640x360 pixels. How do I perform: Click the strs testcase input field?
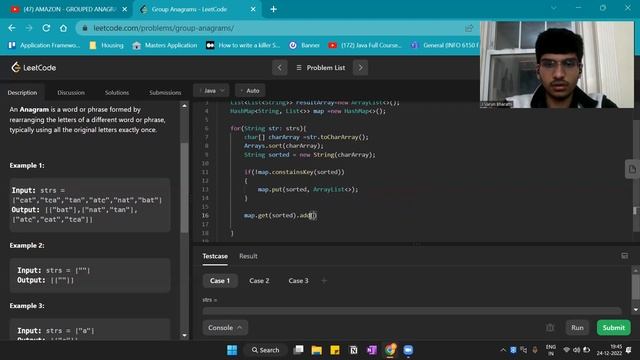pos(412,311)
